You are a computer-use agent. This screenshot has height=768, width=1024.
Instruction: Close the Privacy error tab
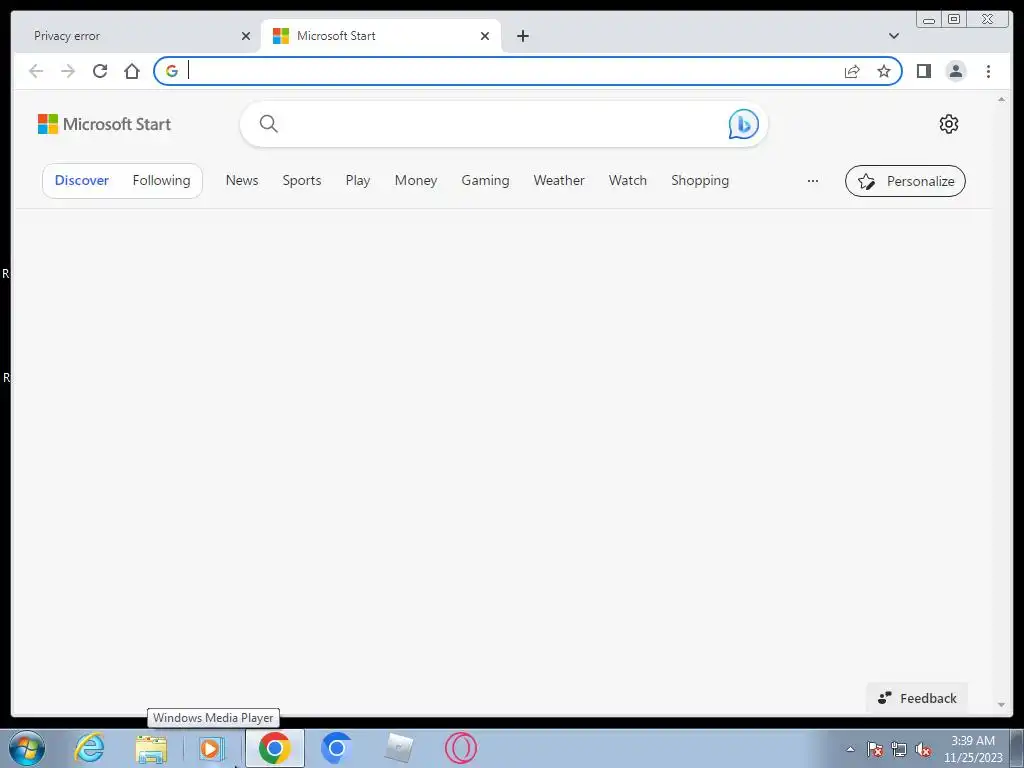246,36
